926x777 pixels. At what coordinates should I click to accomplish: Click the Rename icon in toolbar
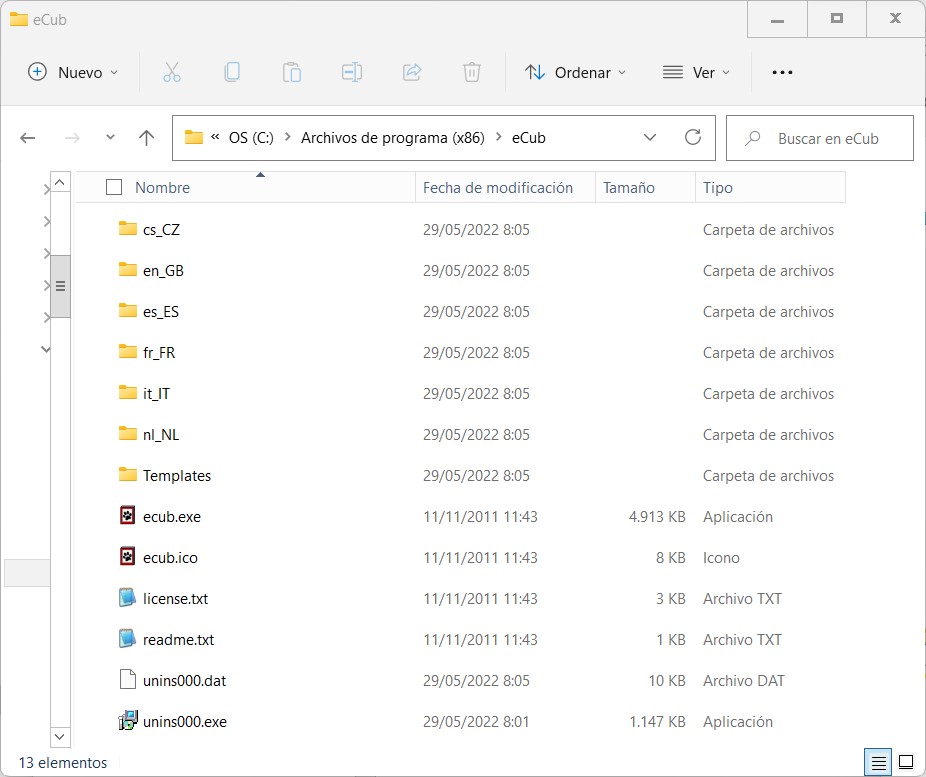[351, 72]
